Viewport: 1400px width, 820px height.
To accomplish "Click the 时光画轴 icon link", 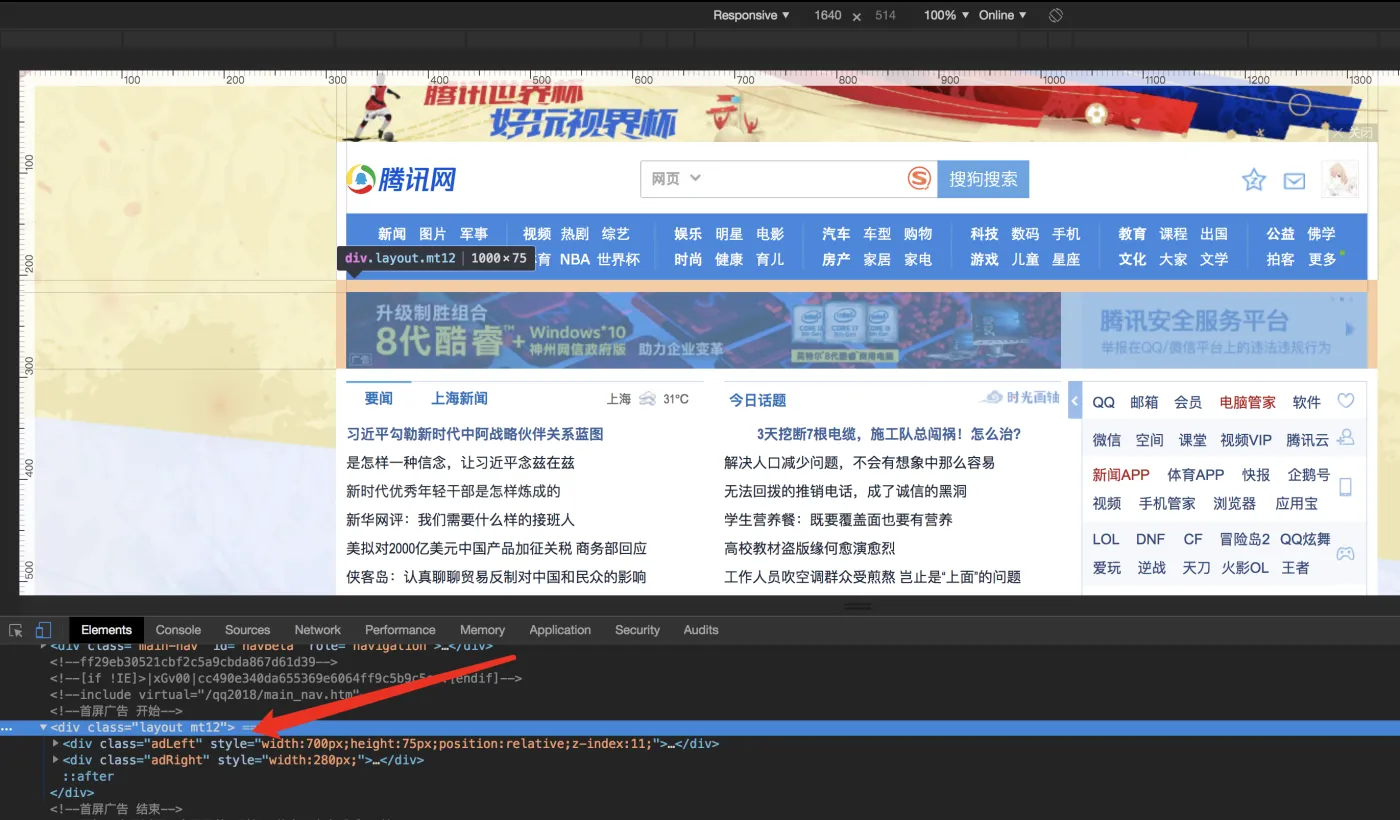I will (1019, 397).
